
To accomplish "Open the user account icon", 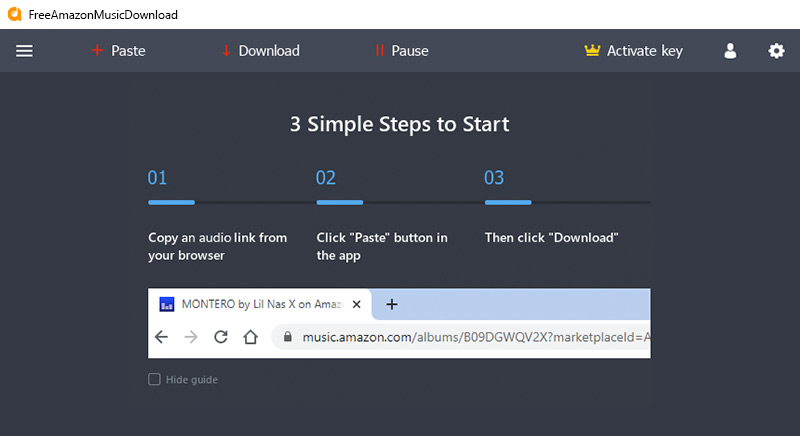I will pos(730,51).
